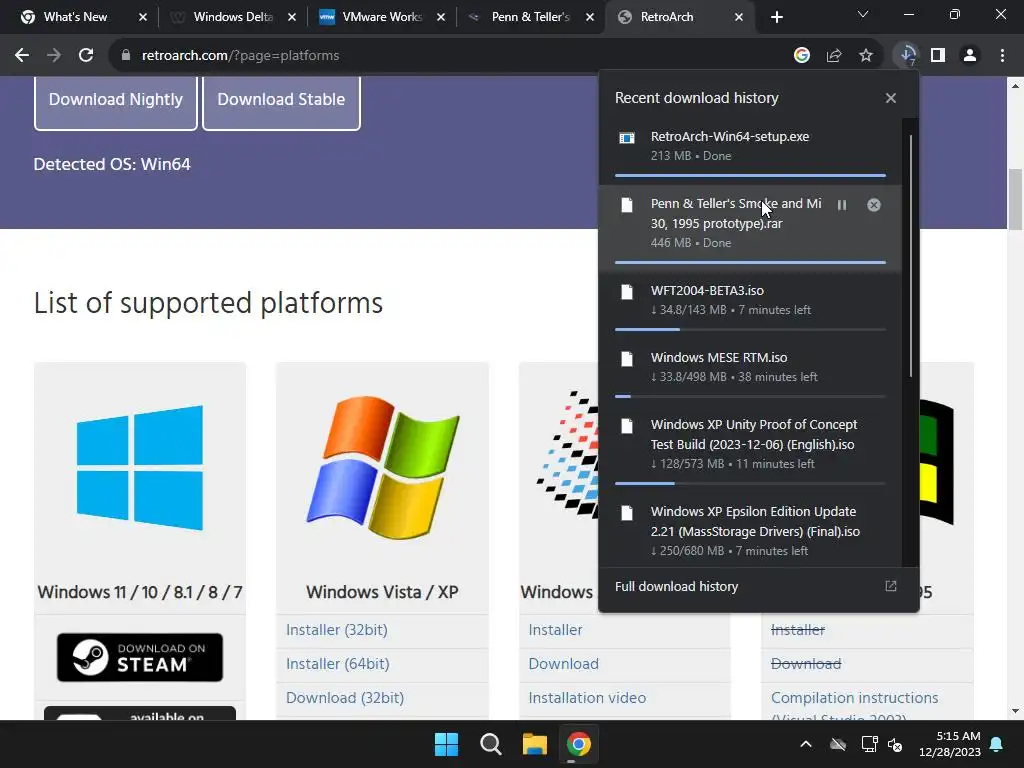
Task: Select the RetroArch tab
Action: [679, 17]
